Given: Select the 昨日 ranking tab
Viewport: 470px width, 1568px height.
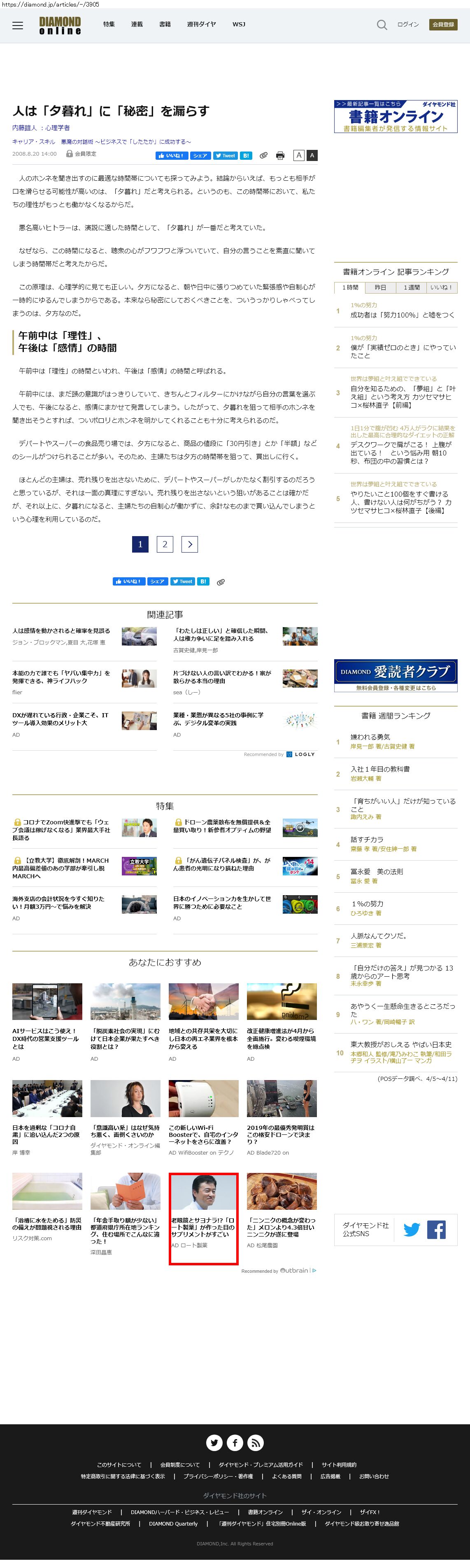Looking at the screenshot, I should [x=380, y=287].
